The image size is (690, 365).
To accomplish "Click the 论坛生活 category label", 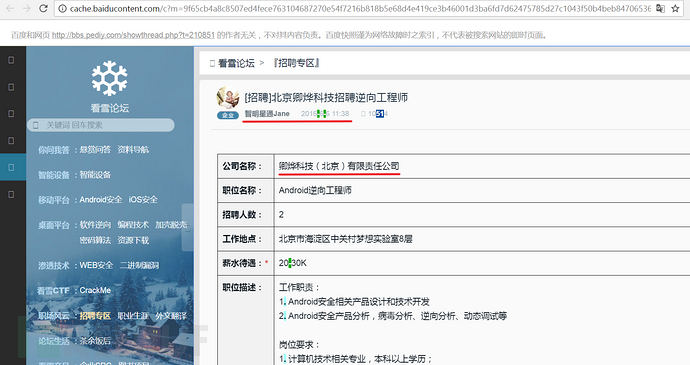I will click(x=54, y=341).
